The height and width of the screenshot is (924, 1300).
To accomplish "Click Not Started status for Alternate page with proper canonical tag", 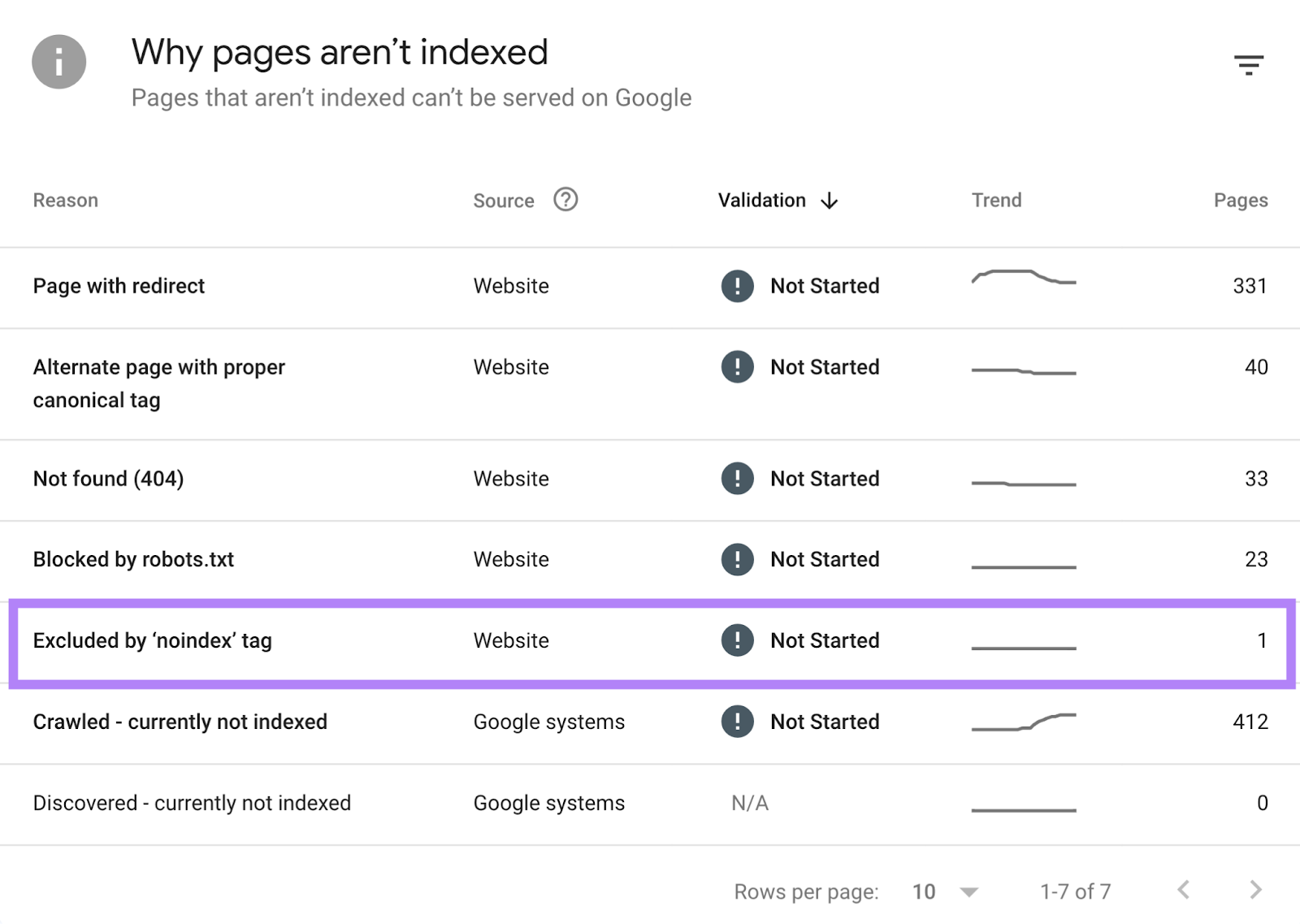I will click(824, 367).
